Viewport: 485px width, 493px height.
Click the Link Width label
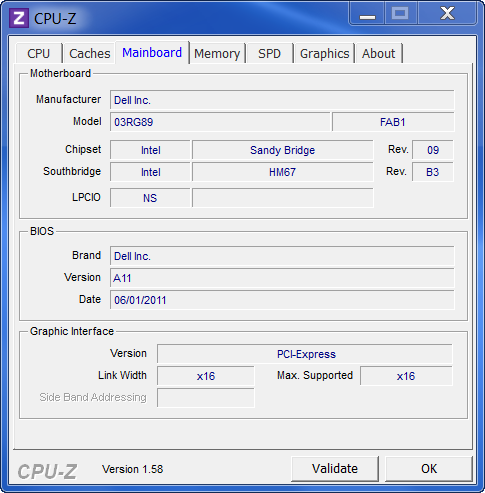[x=122, y=375]
